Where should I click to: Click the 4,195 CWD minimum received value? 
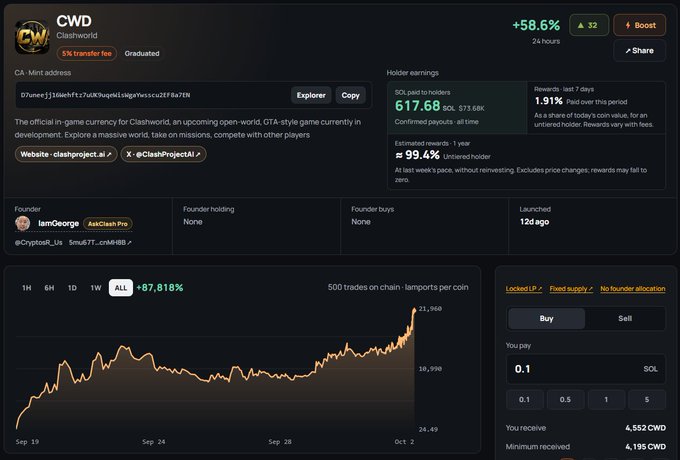645,447
